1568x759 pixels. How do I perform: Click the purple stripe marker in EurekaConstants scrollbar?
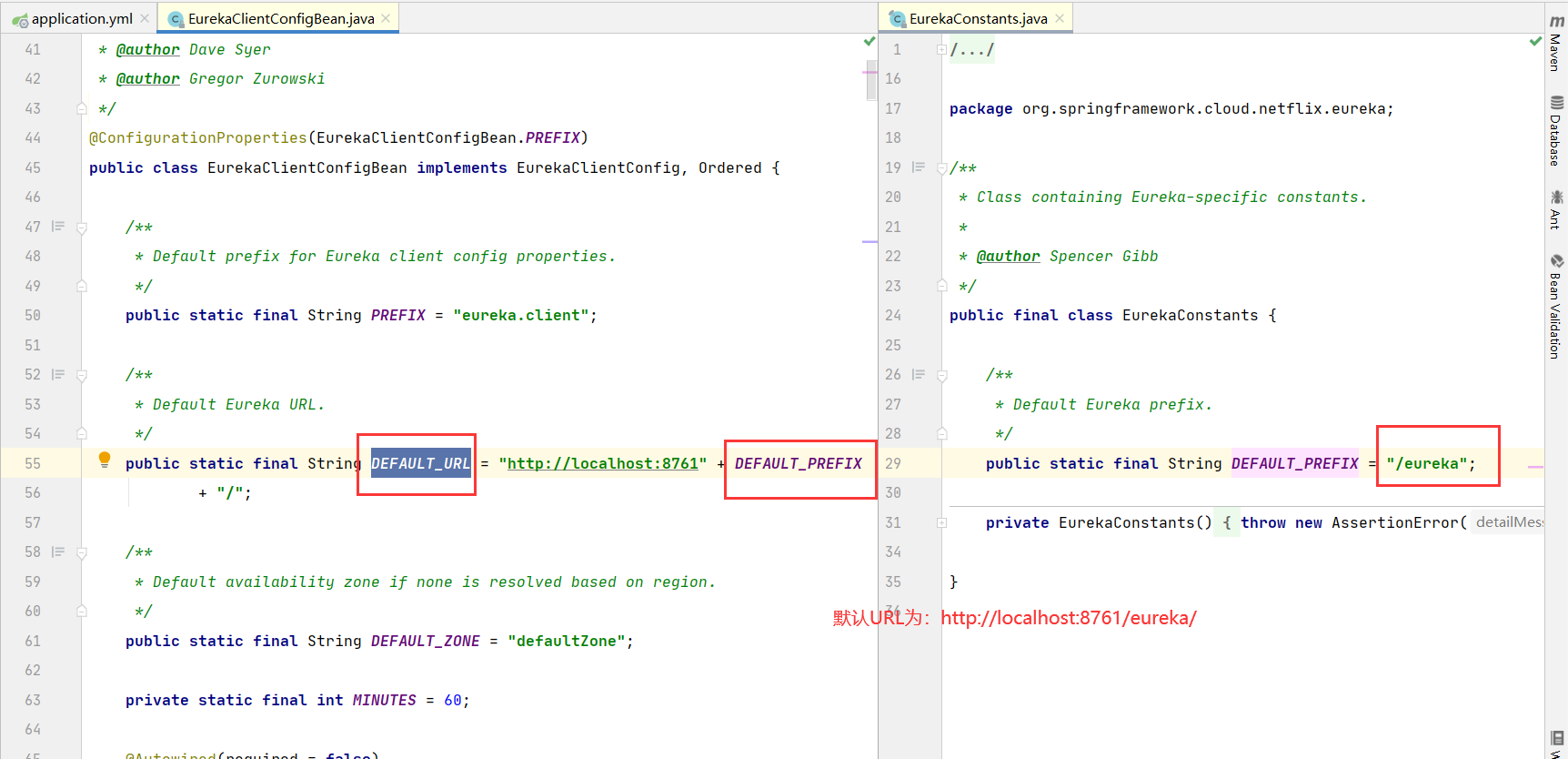point(1536,466)
